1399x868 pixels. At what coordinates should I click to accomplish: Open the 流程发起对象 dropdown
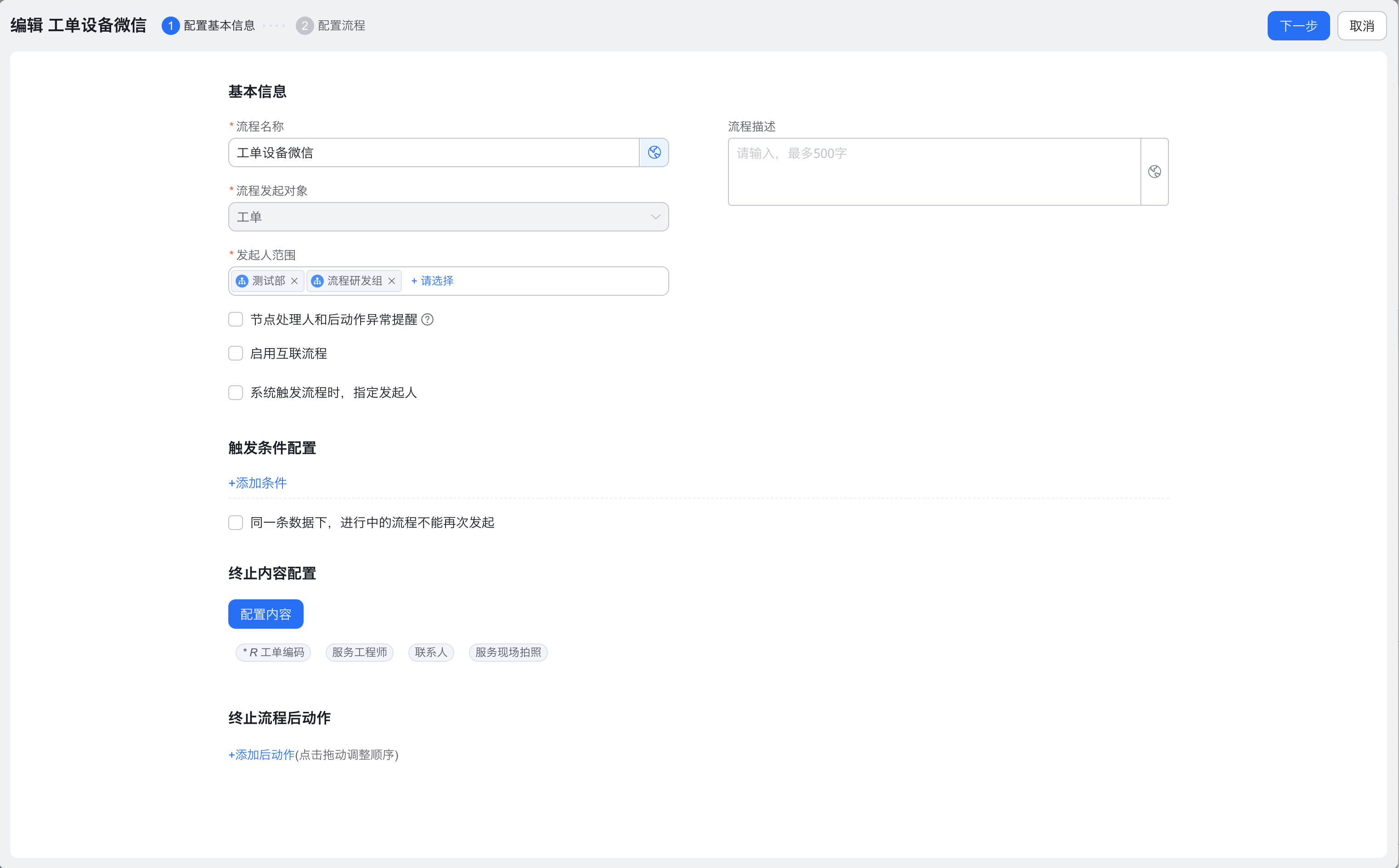pyautogui.click(x=448, y=216)
